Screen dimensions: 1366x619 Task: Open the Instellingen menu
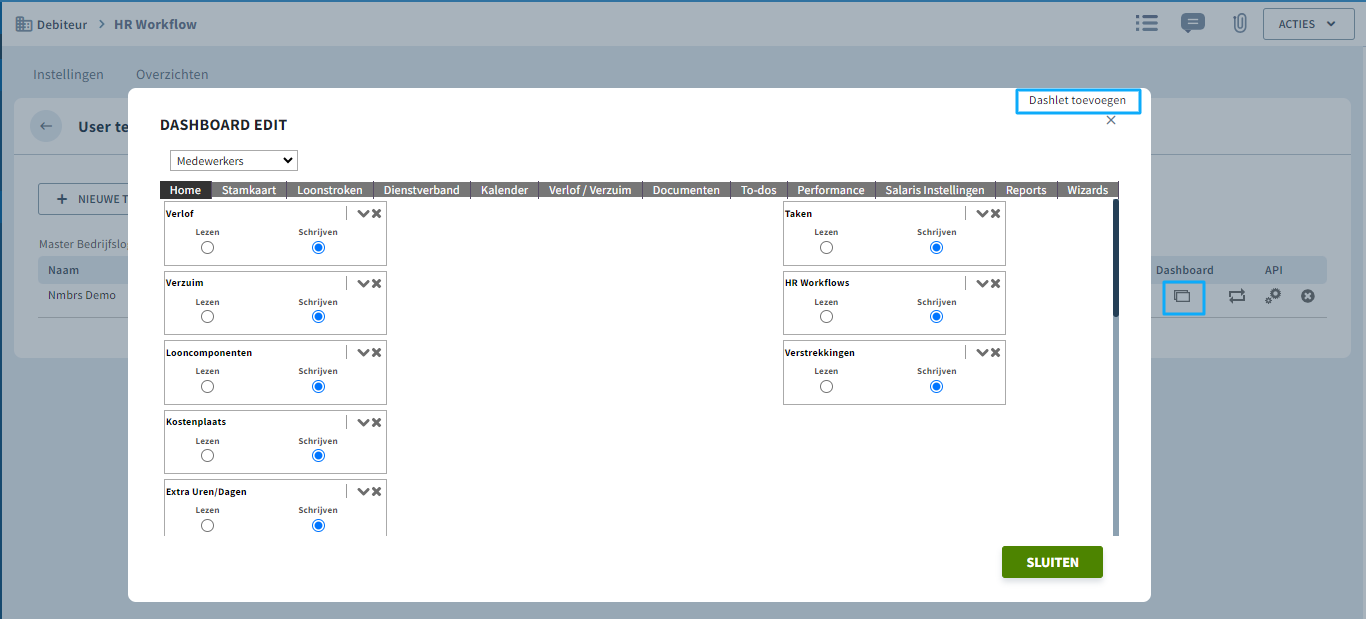tap(68, 74)
